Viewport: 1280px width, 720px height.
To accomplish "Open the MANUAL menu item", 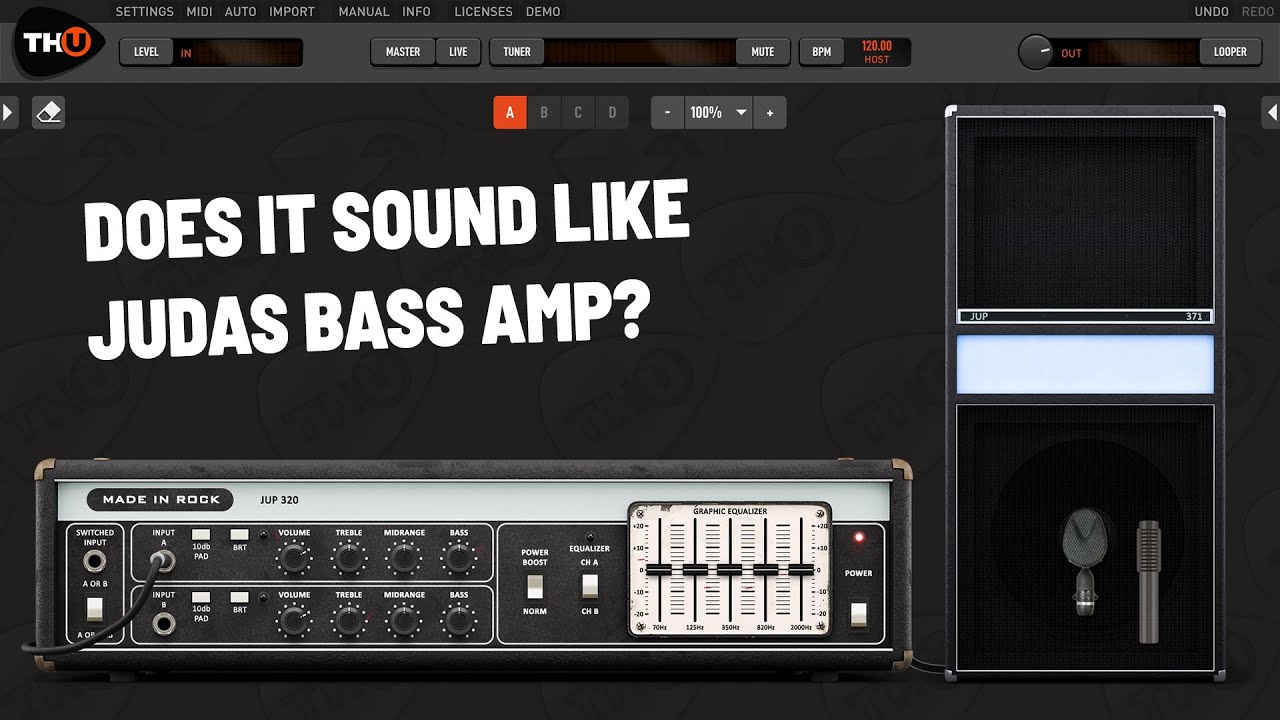I will (x=364, y=12).
